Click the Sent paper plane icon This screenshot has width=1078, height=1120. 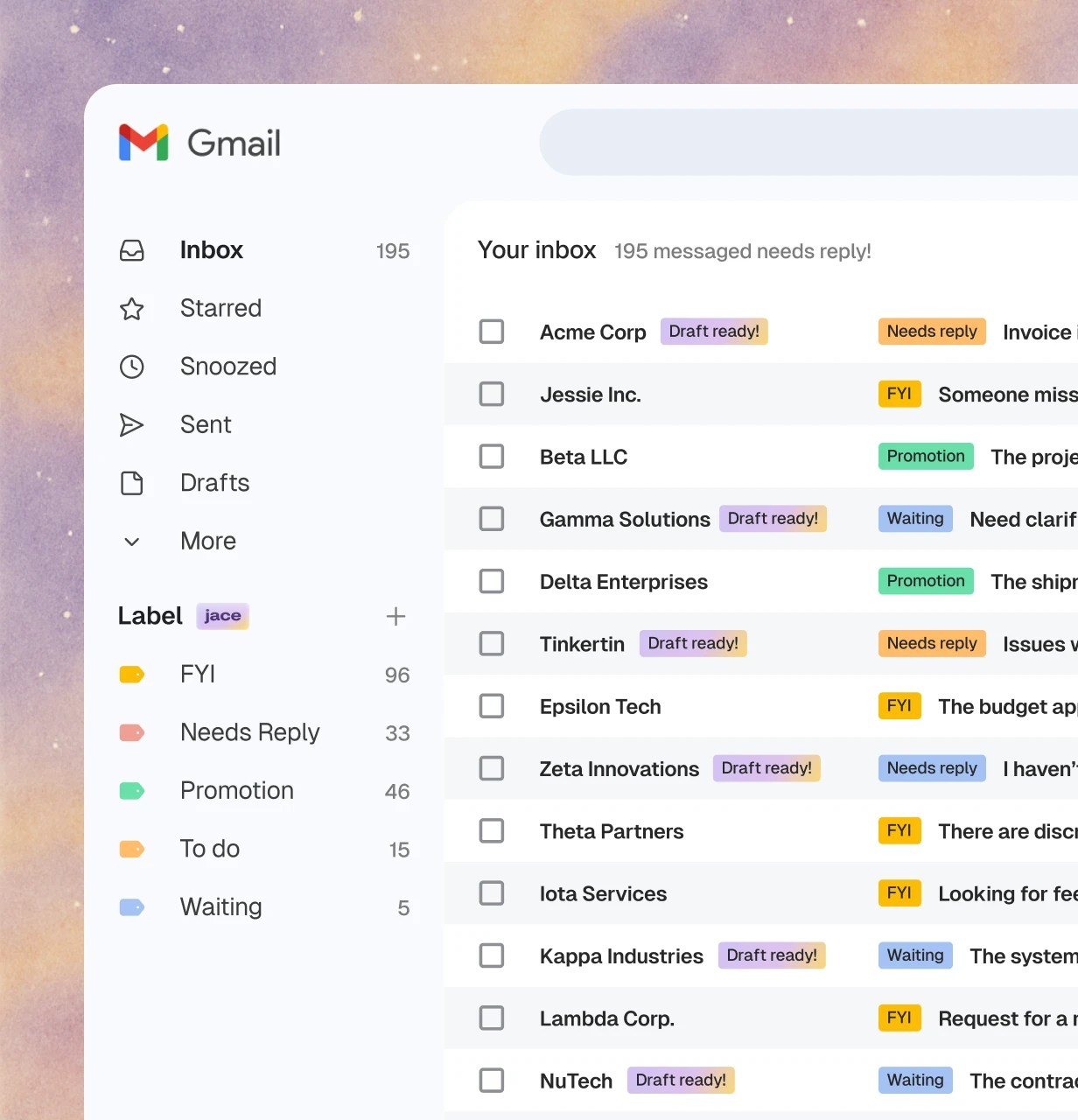point(132,424)
